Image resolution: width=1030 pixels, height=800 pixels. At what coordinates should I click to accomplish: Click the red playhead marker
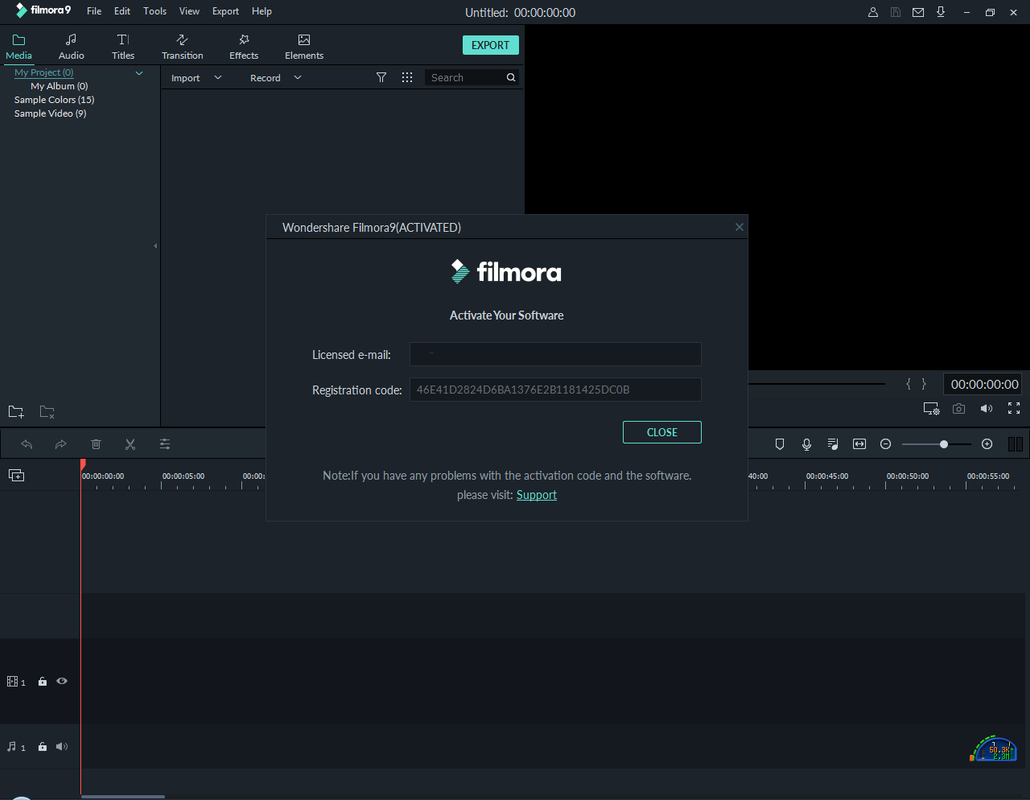click(83, 464)
